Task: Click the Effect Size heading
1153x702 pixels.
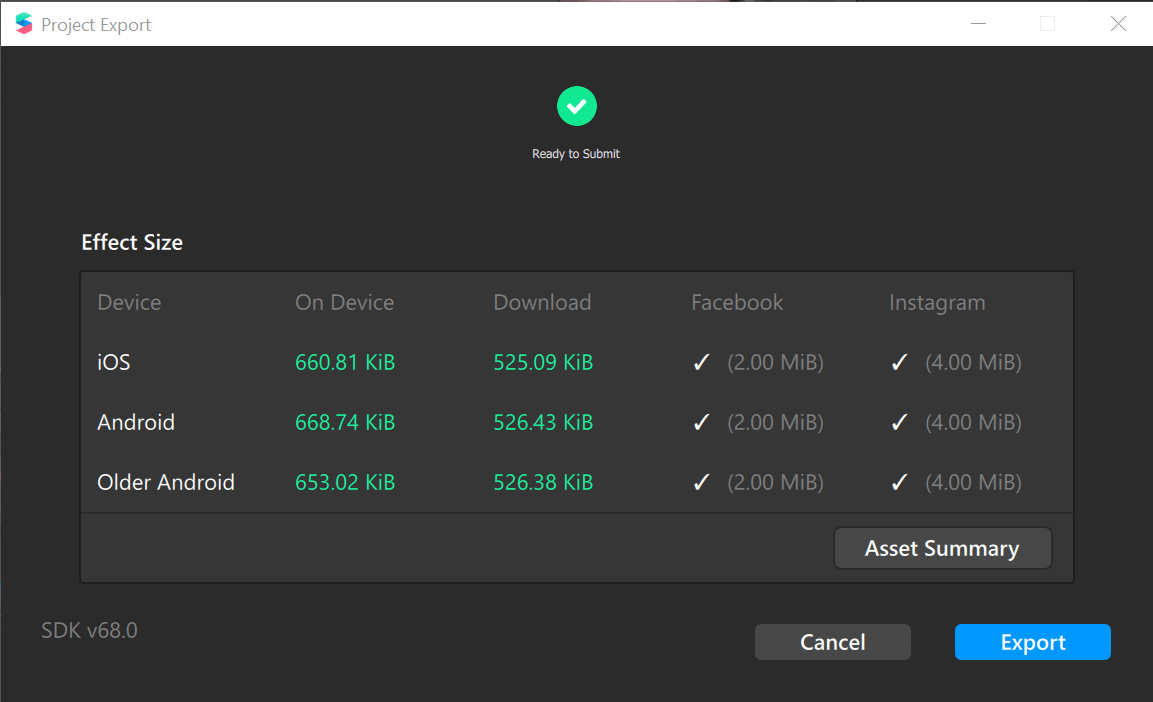Action: [x=132, y=243]
